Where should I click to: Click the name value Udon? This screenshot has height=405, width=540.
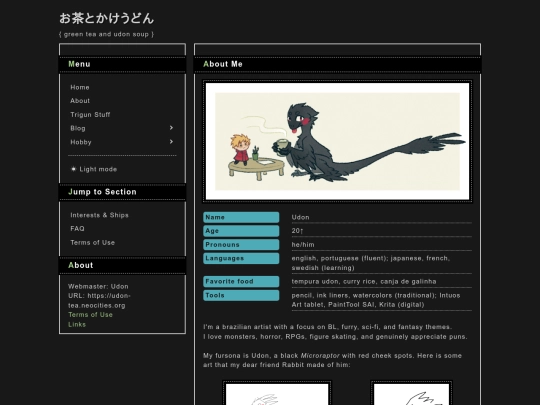[x=300, y=217]
